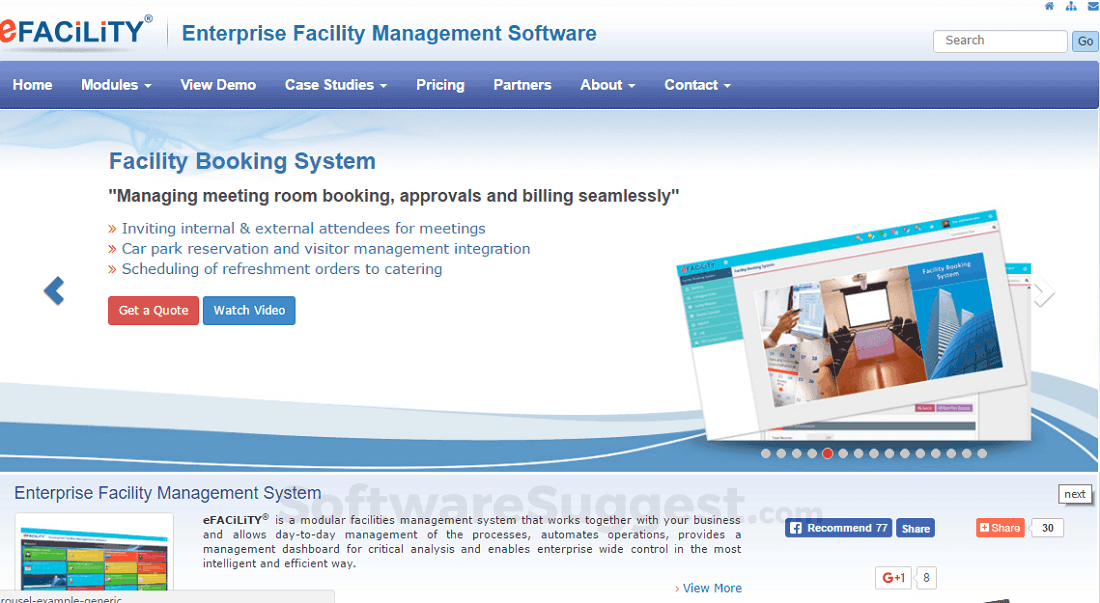Screen dimensions: 1100x603
Task: Click the sitemap icon near top right
Action: click(1070, 6)
